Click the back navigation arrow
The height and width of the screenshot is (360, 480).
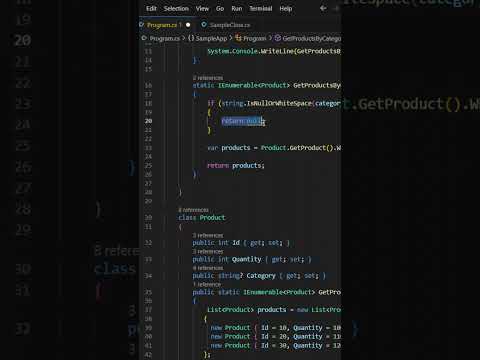323,8
